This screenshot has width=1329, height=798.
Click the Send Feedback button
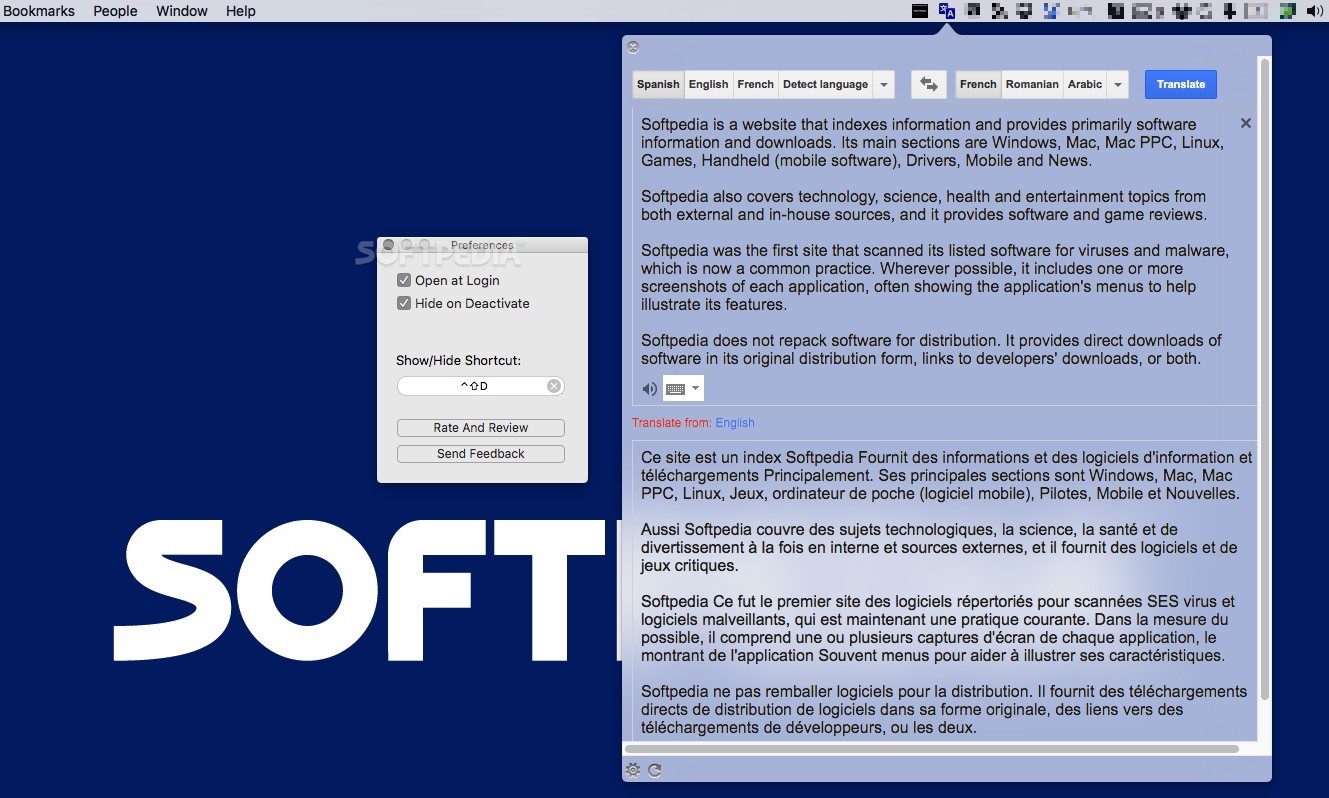(481, 454)
